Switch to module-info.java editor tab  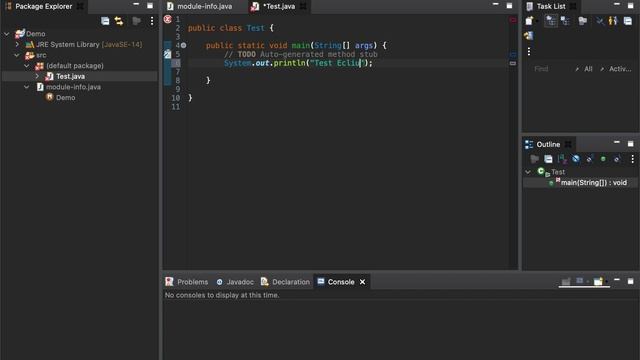[200, 7]
